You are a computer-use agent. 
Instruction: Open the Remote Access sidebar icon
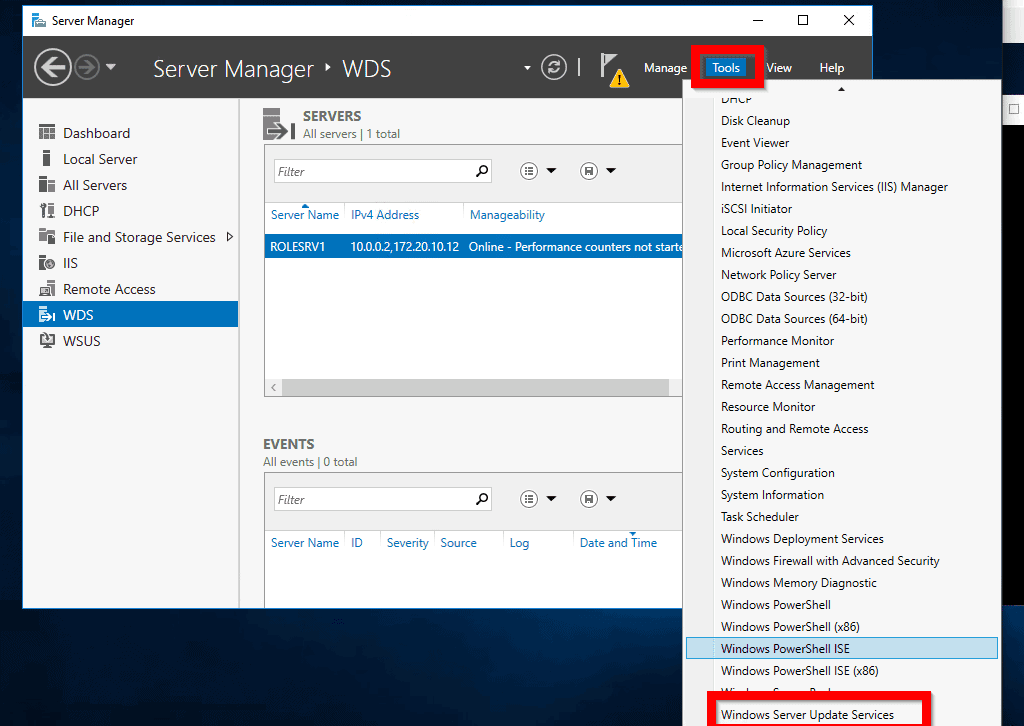tap(47, 289)
